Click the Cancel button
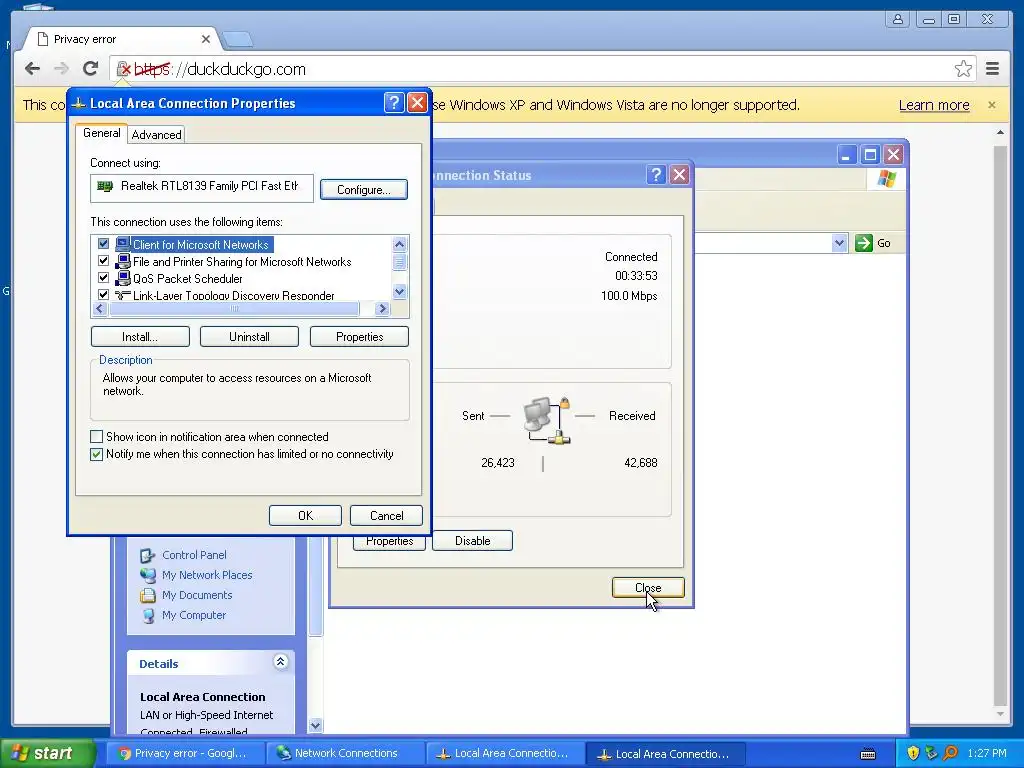Viewport: 1024px width, 768px height. [386, 515]
